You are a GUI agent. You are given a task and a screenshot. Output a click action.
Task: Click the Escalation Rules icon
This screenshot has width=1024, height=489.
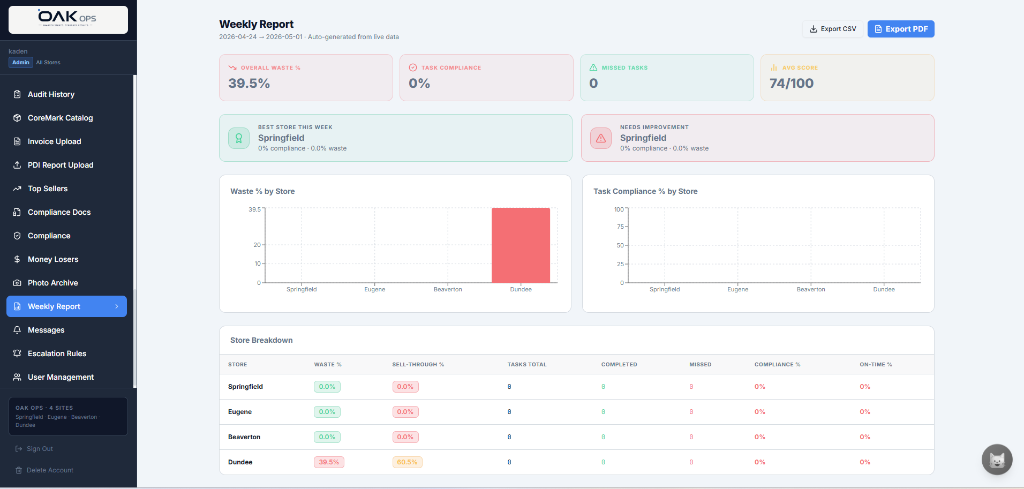coord(17,353)
